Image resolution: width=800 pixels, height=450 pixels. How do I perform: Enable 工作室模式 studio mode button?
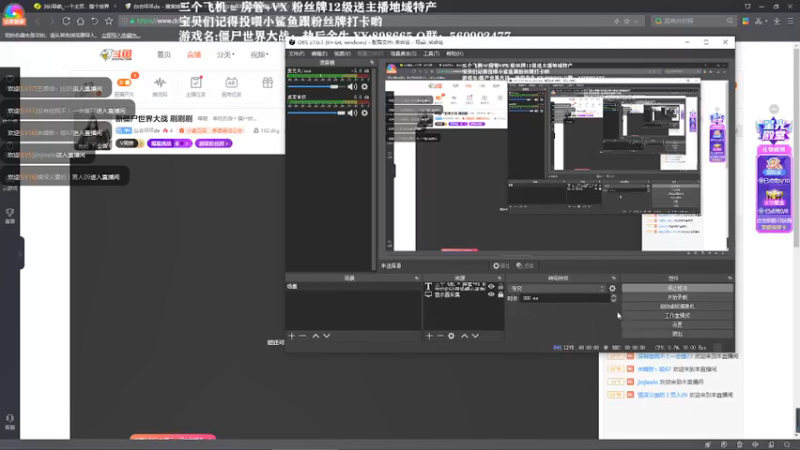click(x=677, y=316)
